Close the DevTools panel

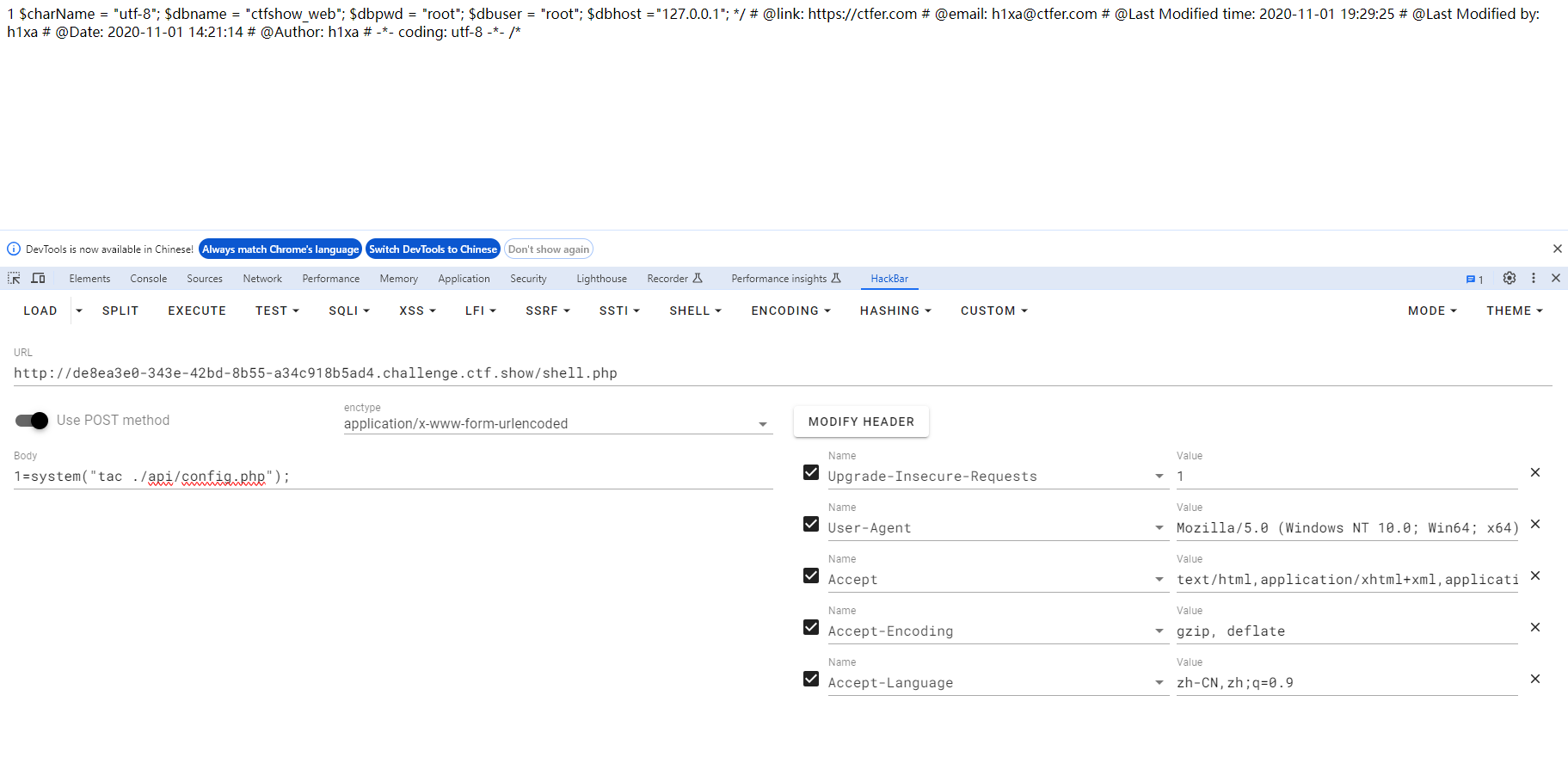pos(1556,278)
